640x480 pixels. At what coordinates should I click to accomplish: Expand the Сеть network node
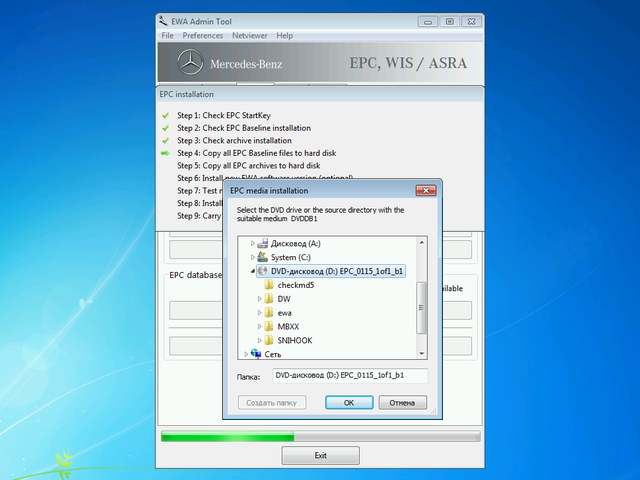tap(246, 354)
